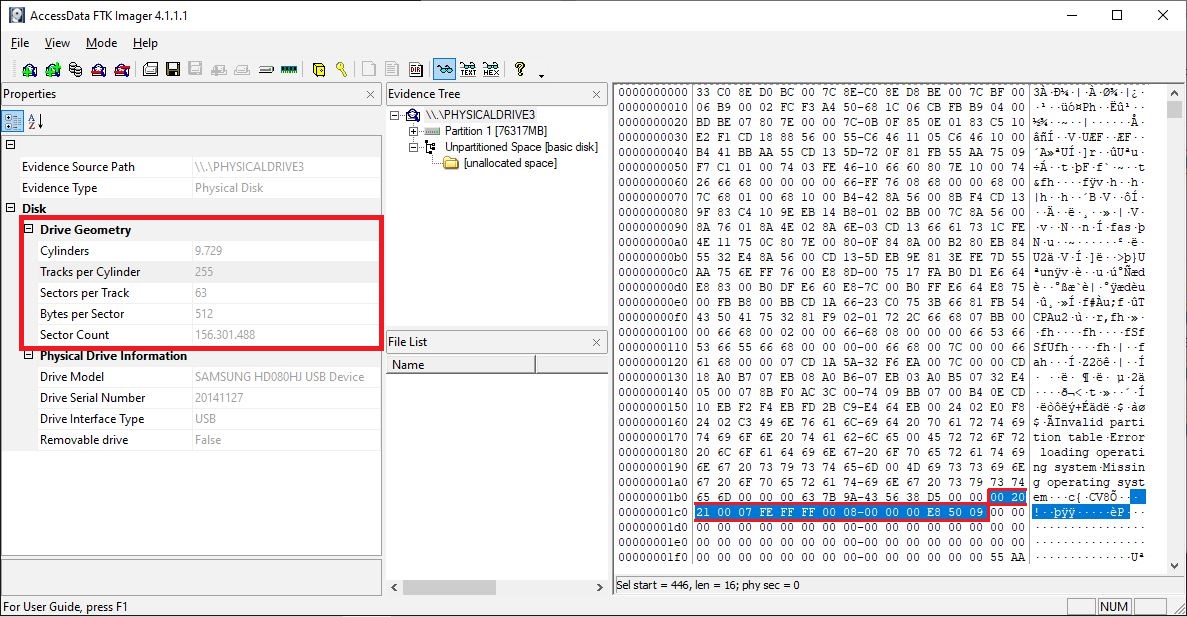Image resolution: width=1187 pixels, height=617 pixels.
Task: Click File List scroll left arrow
Action: click(394, 587)
